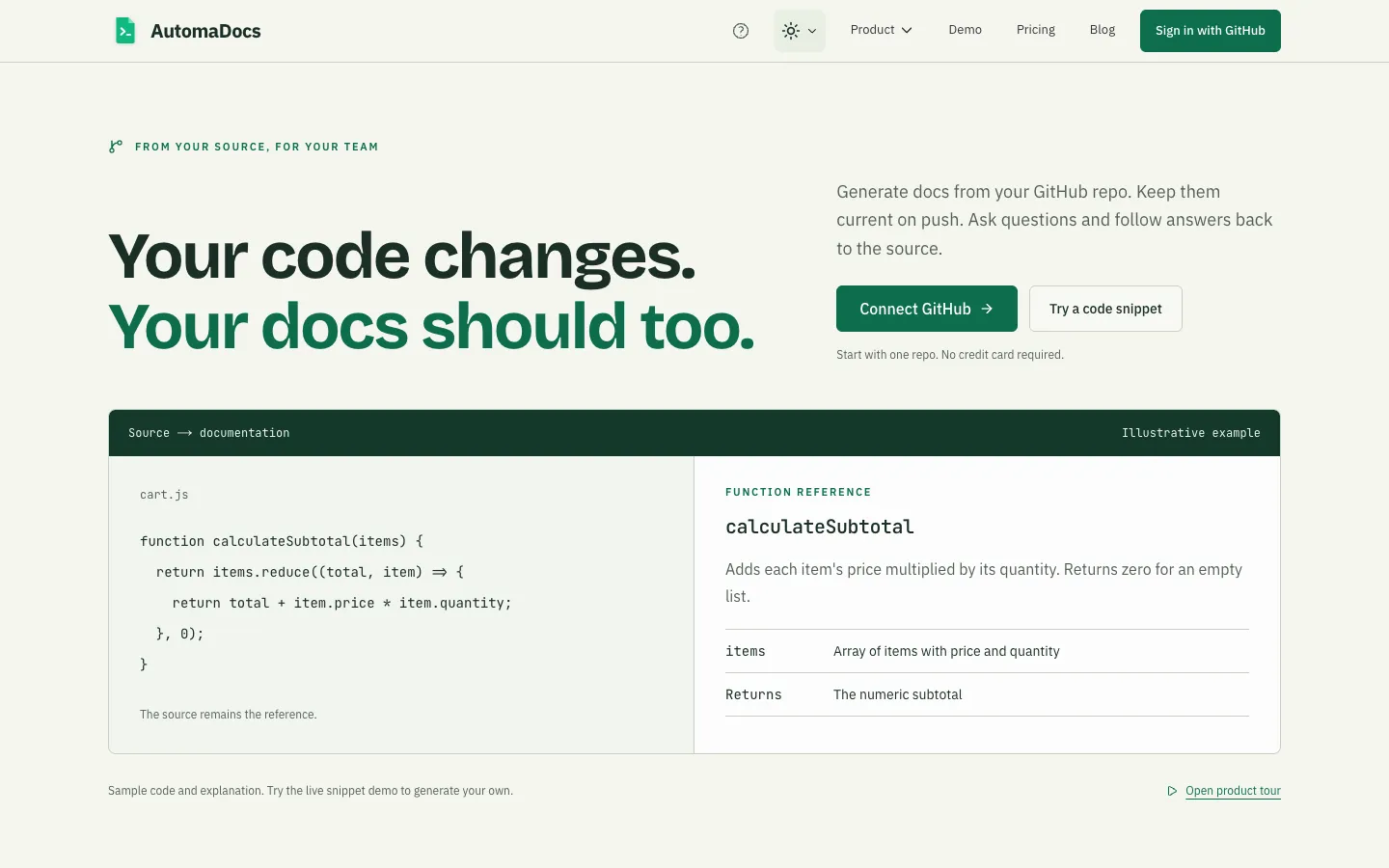This screenshot has width=1389, height=868.
Task: Go to the Demo page
Action: tap(965, 30)
